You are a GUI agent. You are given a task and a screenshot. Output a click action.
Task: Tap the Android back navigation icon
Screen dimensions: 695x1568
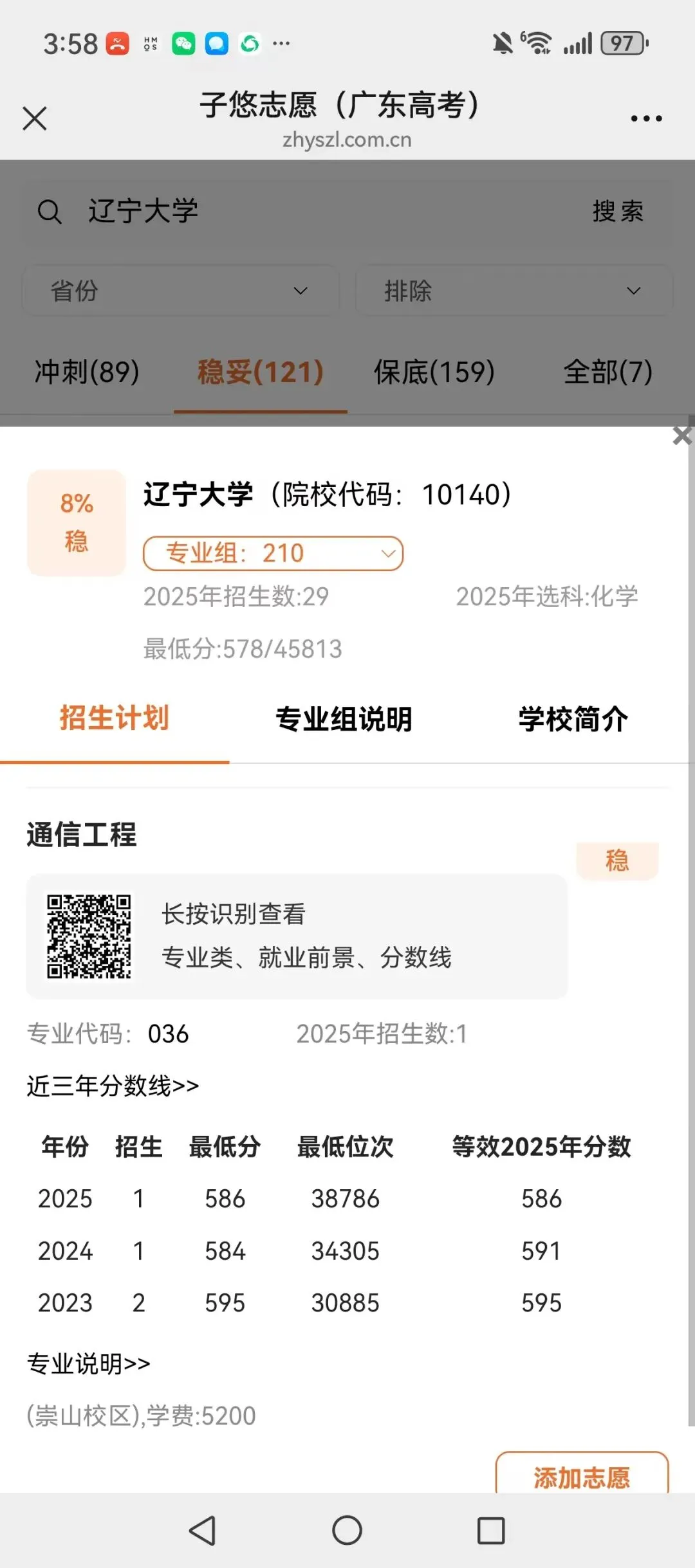tap(203, 1530)
